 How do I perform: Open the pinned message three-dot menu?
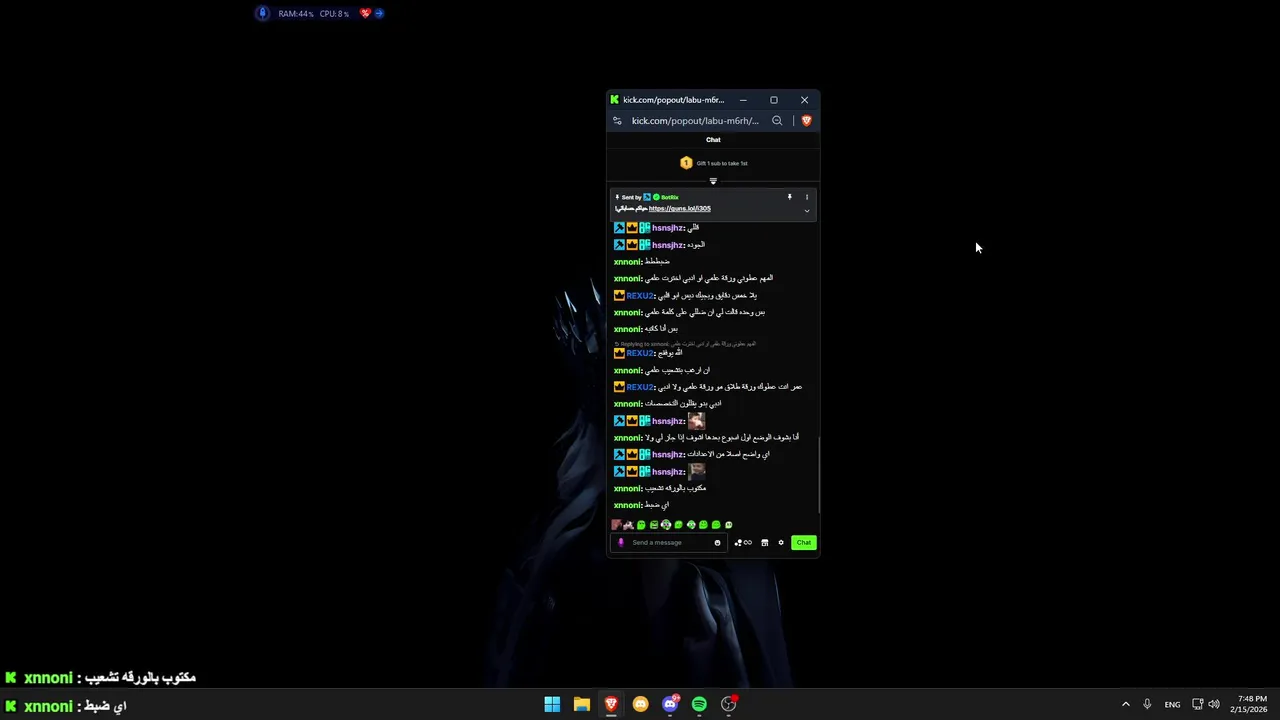pyautogui.click(x=807, y=197)
